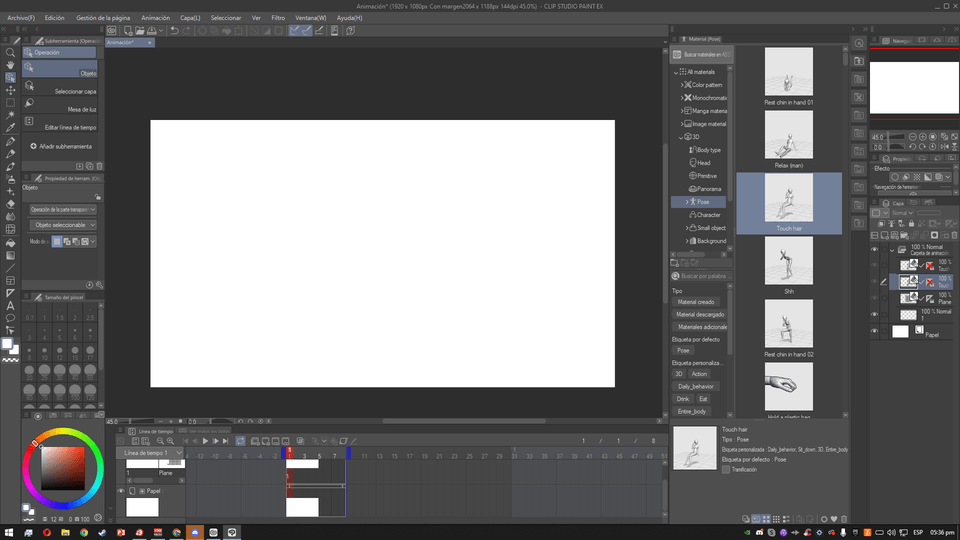960x540 pixels.
Task: Toggle snap to ruler in command bar
Action: pyautogui.click(x=294, y=31)
